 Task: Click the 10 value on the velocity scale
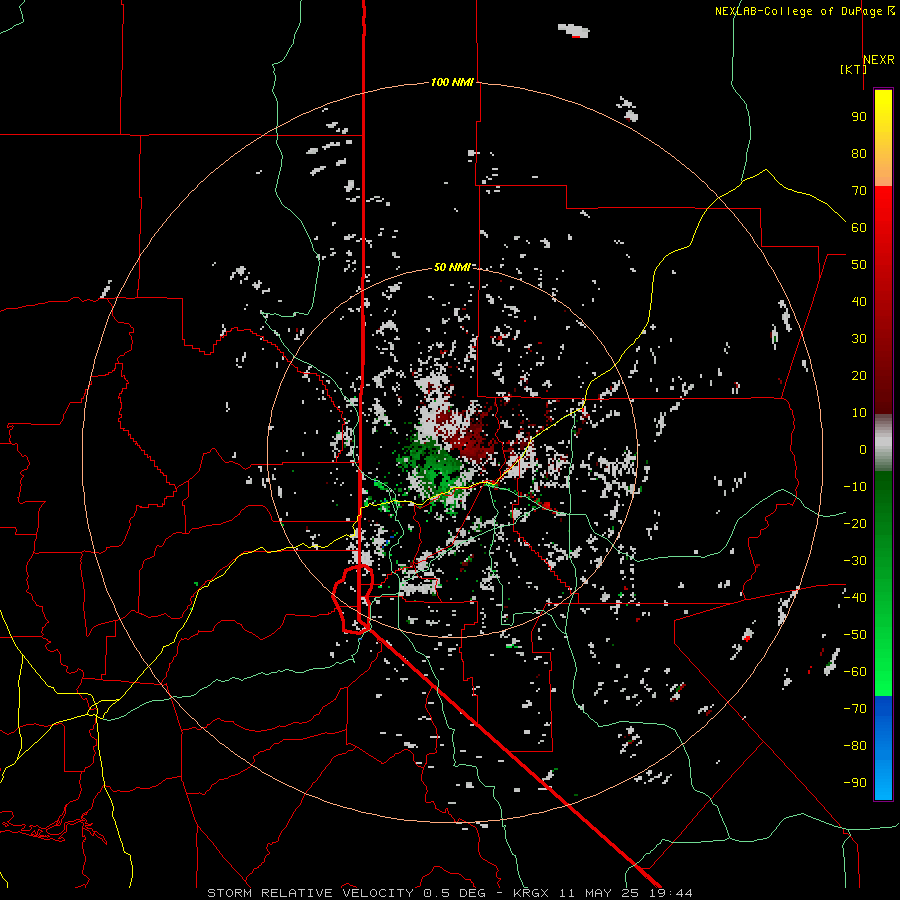859,413
